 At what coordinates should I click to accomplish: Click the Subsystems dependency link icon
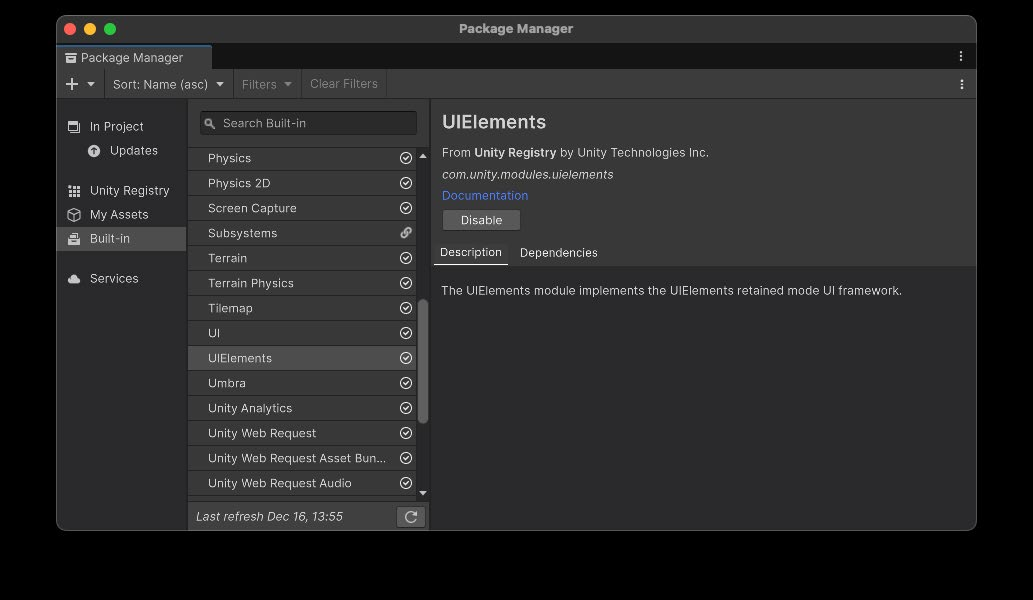click(x=406, y=233)
